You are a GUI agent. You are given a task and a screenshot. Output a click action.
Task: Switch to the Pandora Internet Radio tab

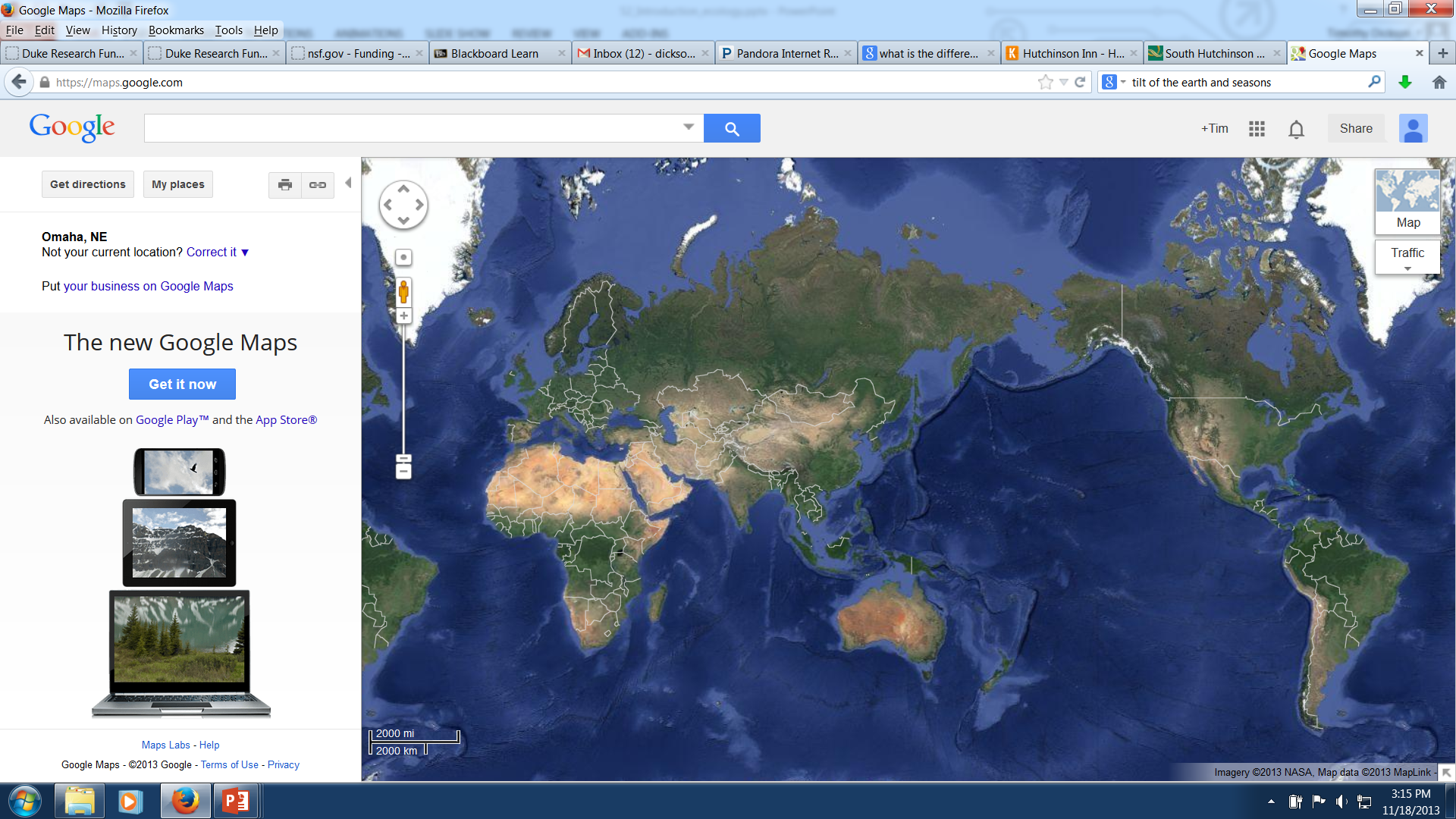pos(786,53)
